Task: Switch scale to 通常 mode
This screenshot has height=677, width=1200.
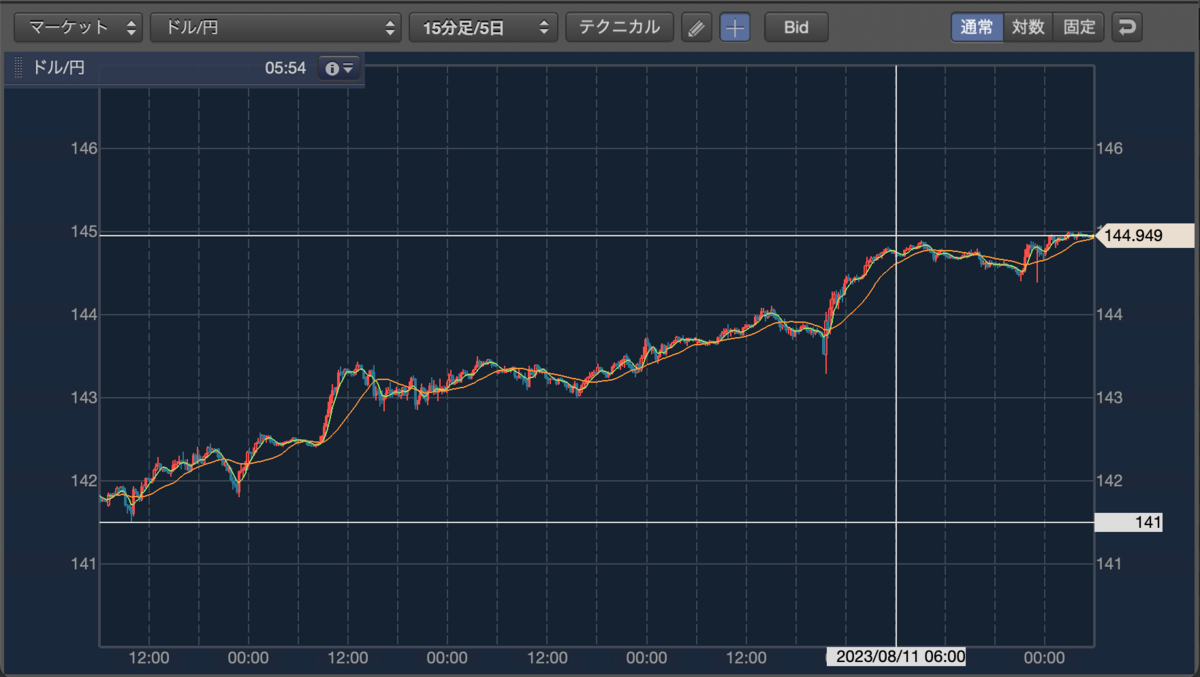Action: point(976,27)
